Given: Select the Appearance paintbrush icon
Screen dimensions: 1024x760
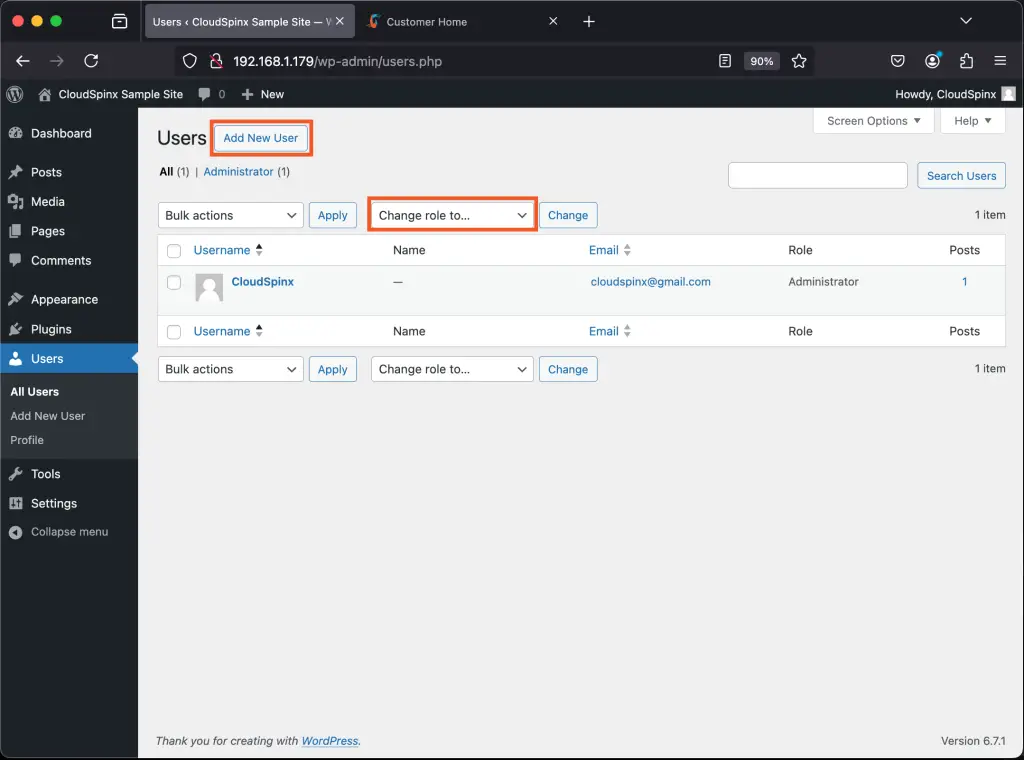Looking at the screenshot, I should (18, 299).
